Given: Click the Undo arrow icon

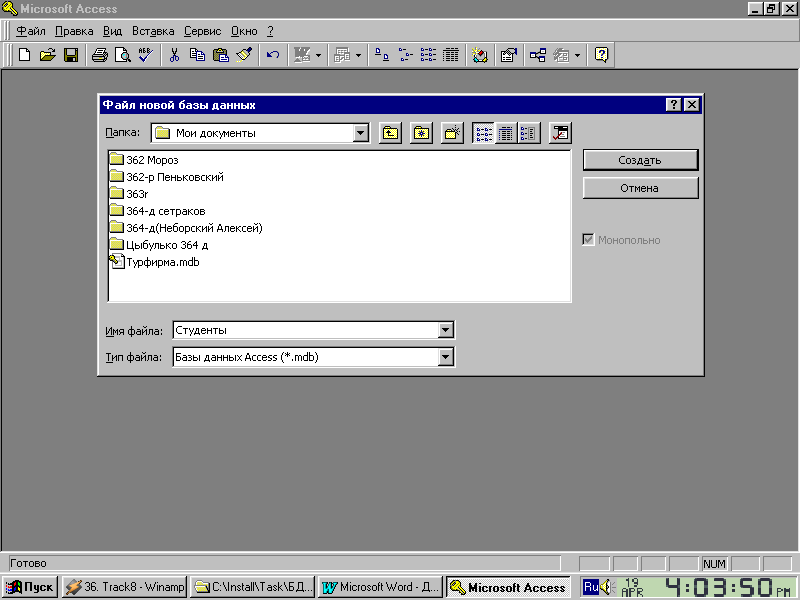Looking at the screenshot, I should (x=273, y=55).
